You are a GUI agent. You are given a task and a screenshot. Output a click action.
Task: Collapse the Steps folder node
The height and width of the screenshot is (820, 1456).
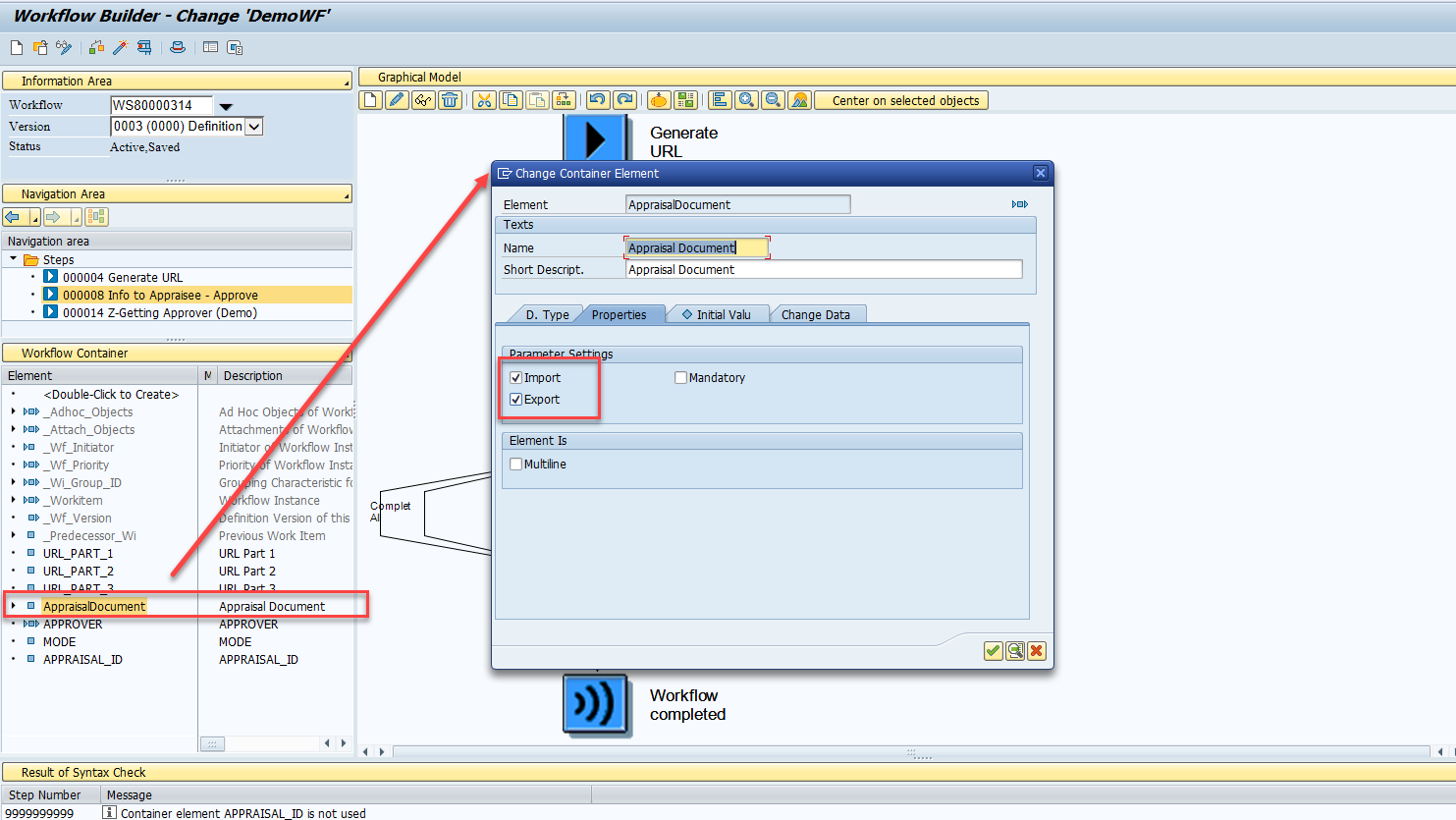pos(14,259)
